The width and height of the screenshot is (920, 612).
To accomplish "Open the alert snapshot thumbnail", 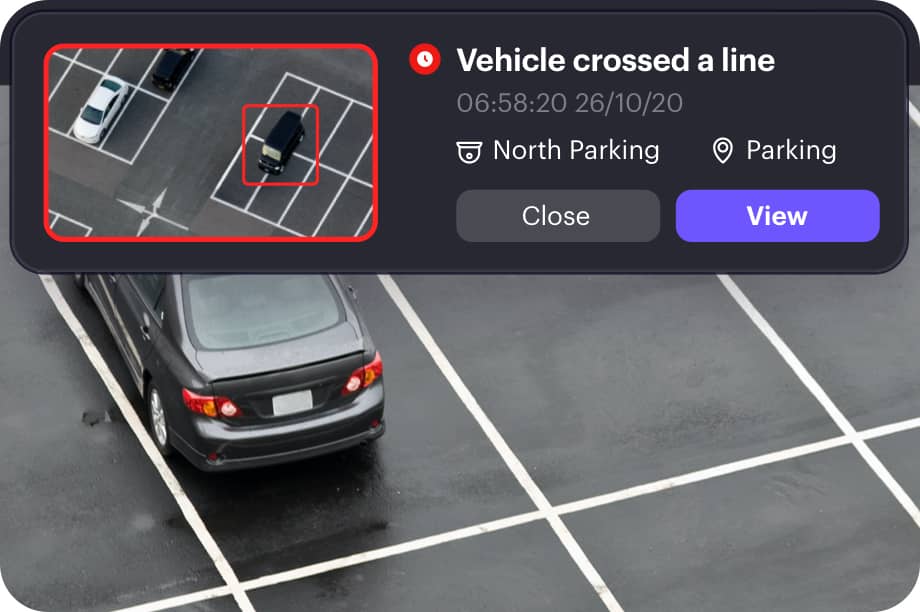I will point(211,143).
